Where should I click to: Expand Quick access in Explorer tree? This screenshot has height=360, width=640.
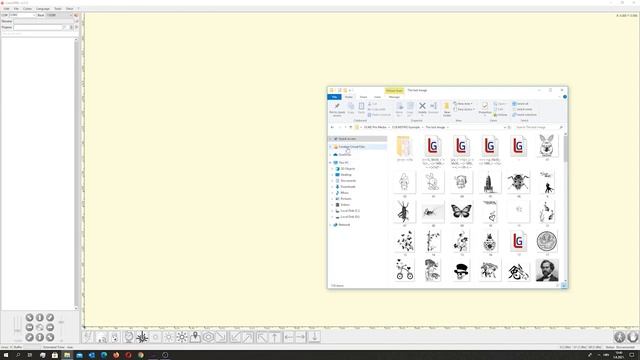[331, 139]
